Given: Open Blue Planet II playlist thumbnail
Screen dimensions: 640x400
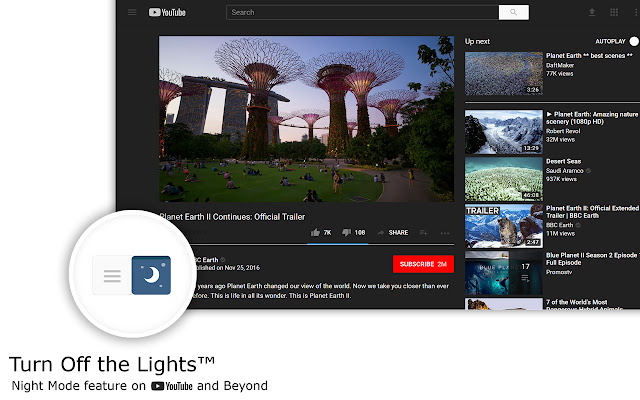Looking at the screenshot, I should pos(504,273).
